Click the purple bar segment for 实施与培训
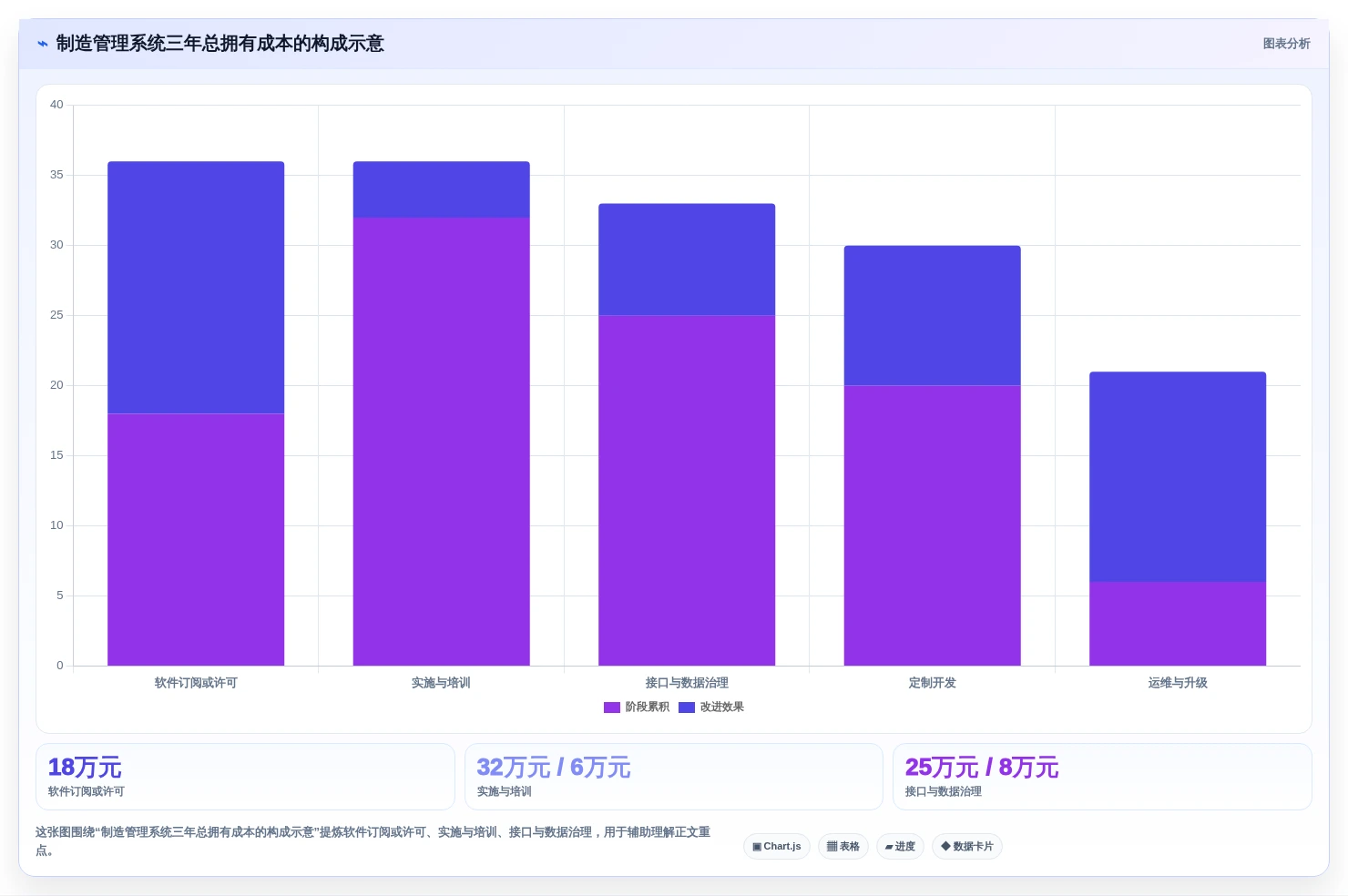 (x=441, y=442)
